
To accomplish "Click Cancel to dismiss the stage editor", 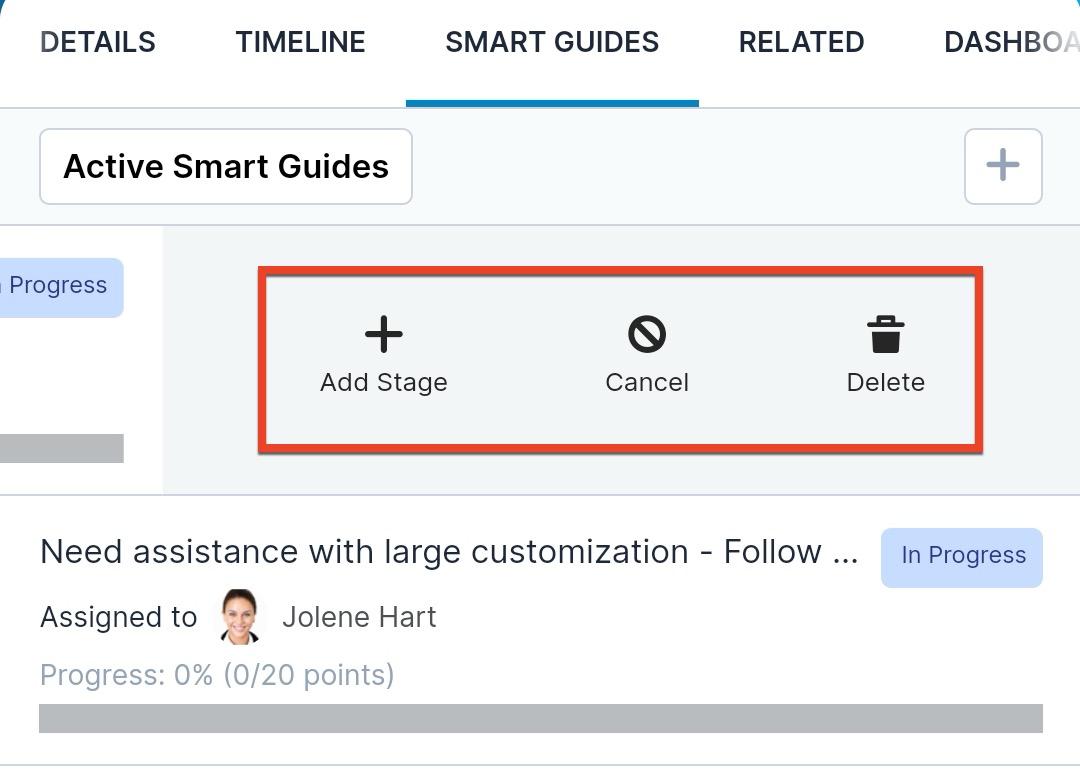I will click(x=647, y=382).
